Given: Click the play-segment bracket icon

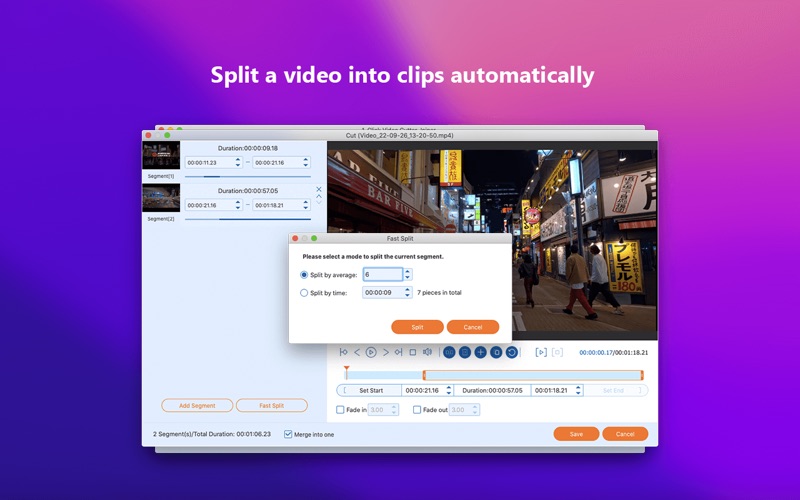Looking at the screenshot, I should click(541, 352).
